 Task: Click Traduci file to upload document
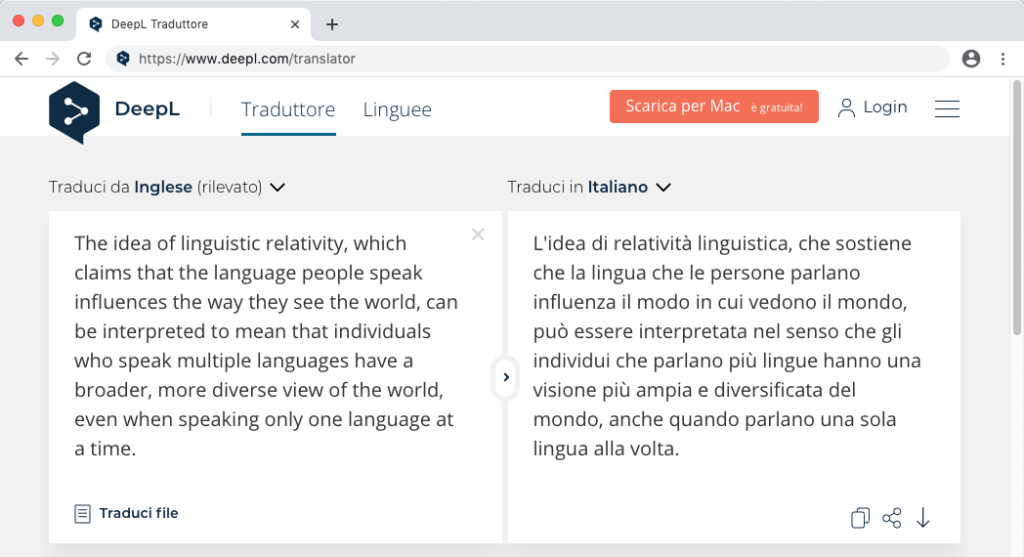click(126, 513)
